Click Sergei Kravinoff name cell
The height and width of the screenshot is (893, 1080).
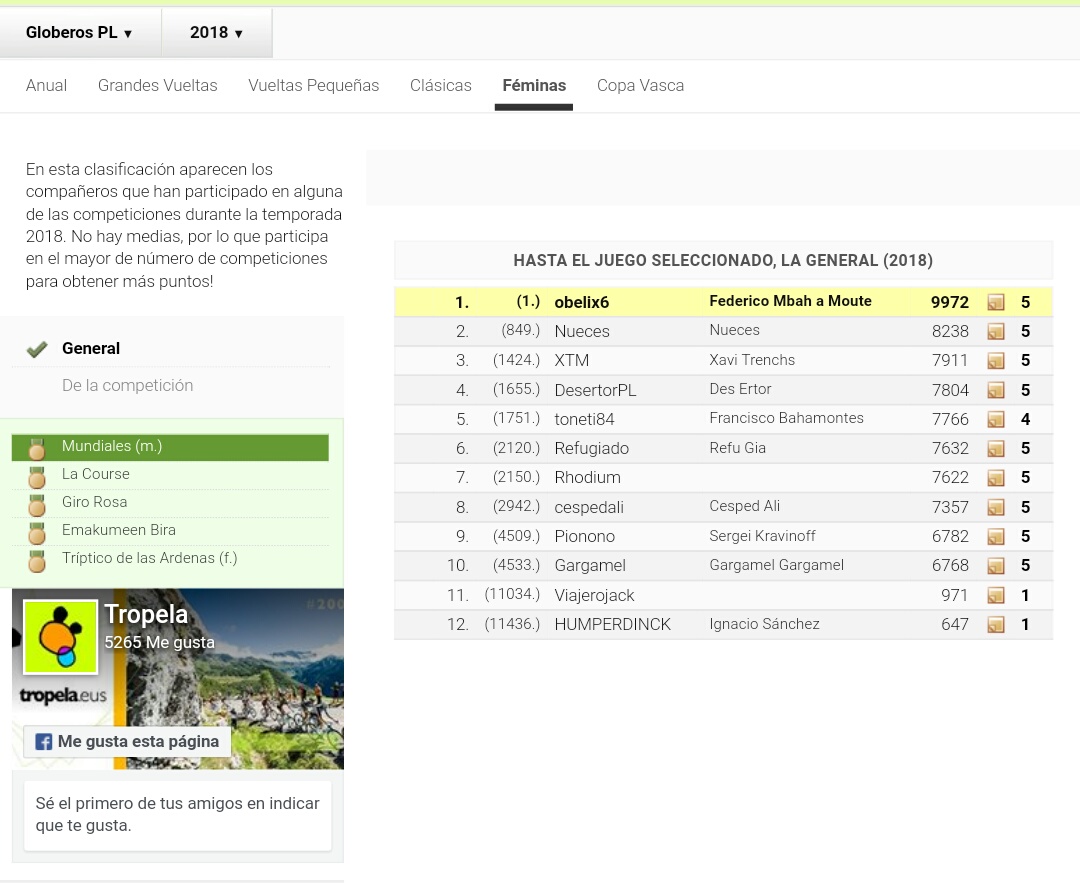click(762, 536)
